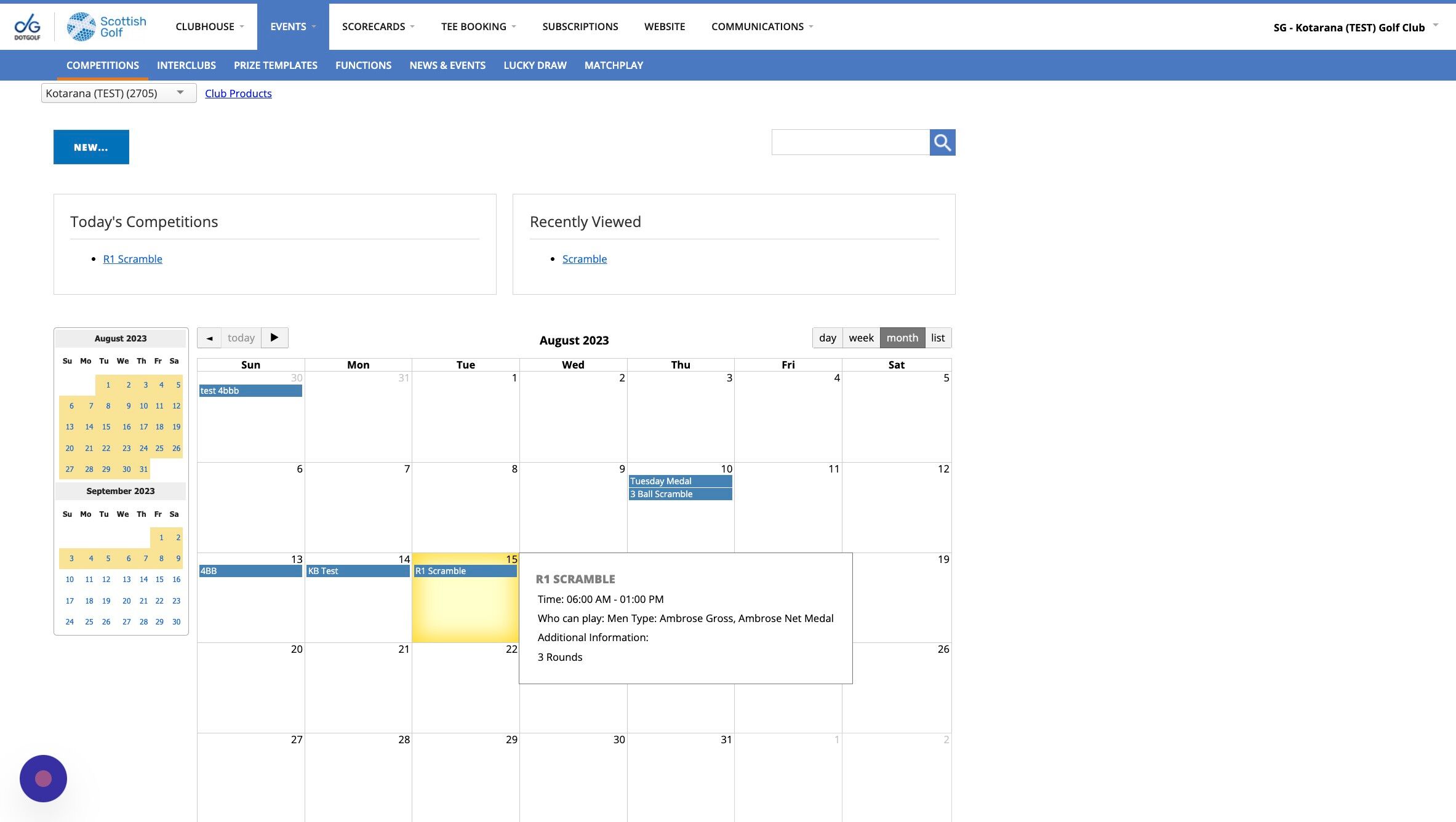Switch to the Prize Templates tab
The image size is (1456, 822).
point(275,65)
